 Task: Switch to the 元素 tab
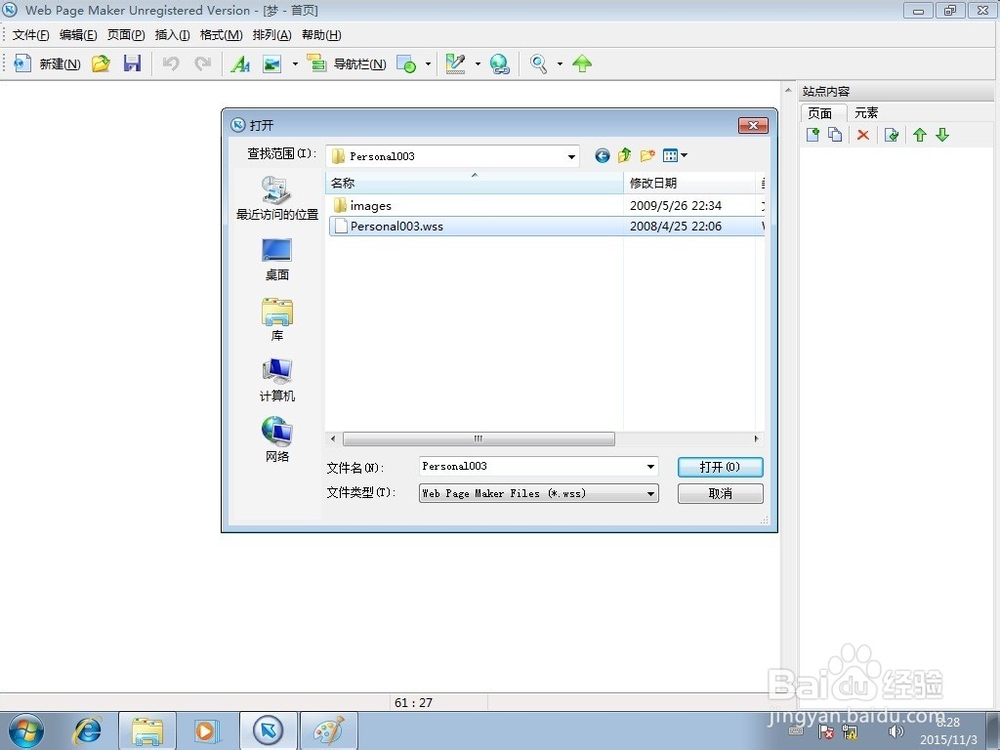pyautogui.click(x=866, y=113)
